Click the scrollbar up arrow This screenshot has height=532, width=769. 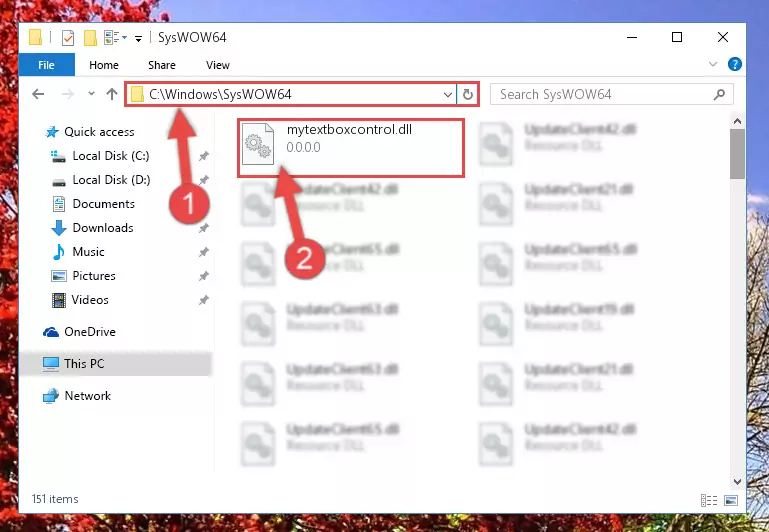(x=737, y=121)
